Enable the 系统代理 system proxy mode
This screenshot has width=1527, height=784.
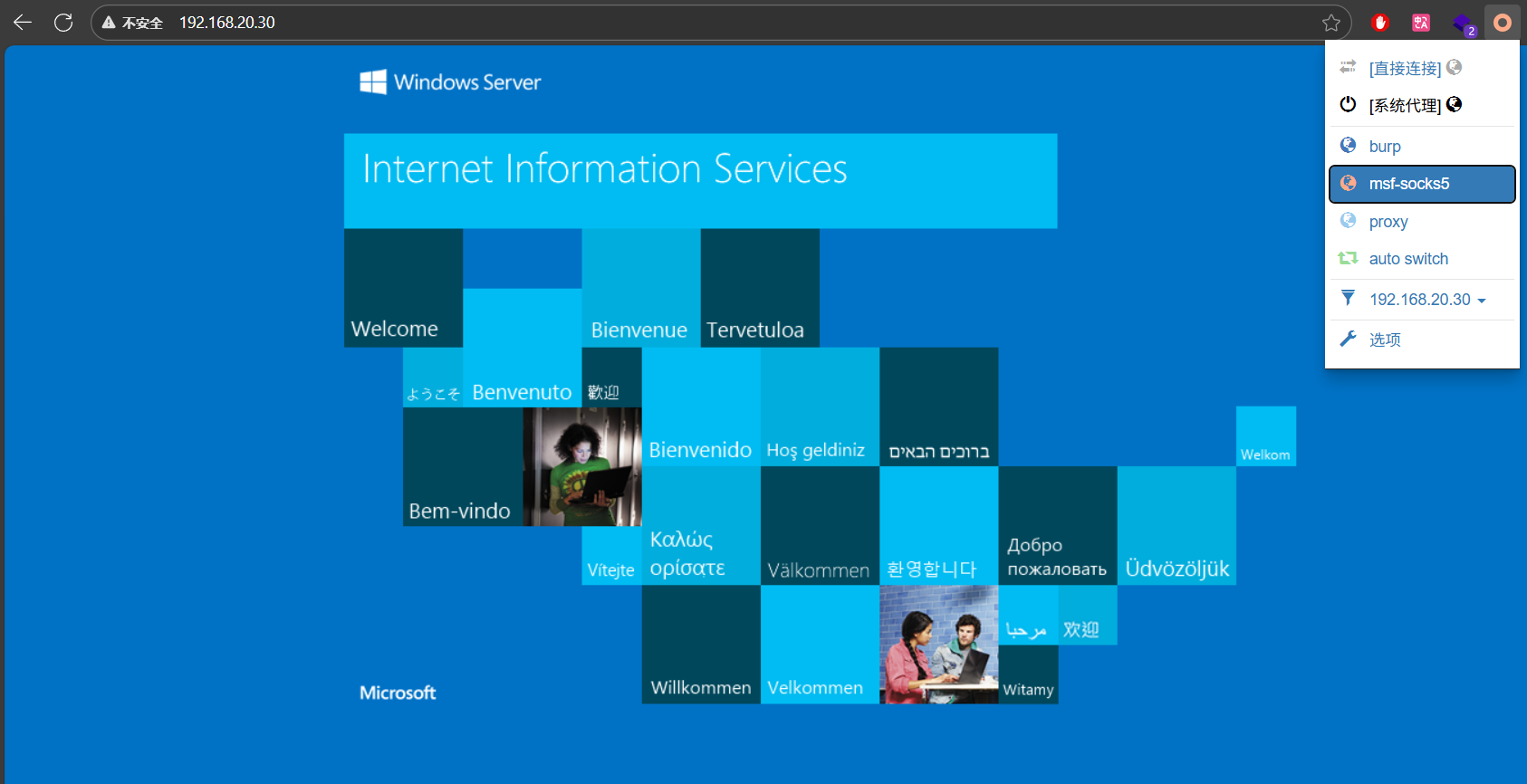point(1404,105)
